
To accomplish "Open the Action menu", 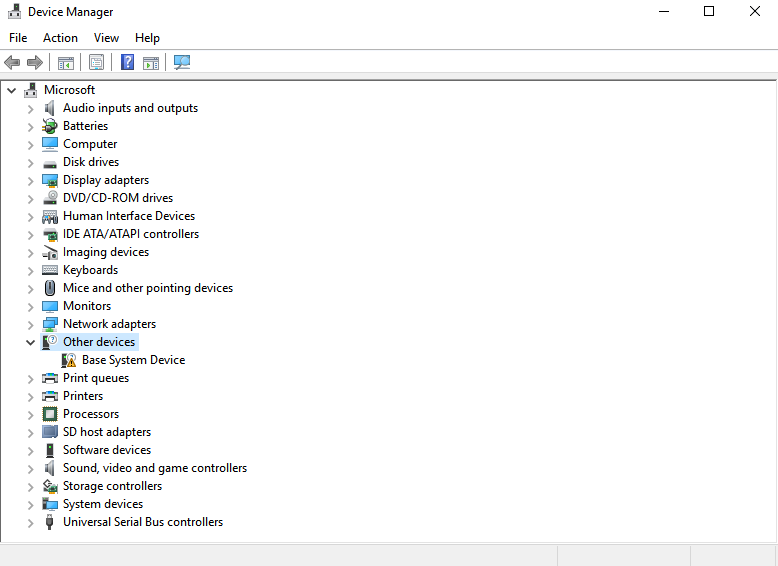I will click(60, 38).
